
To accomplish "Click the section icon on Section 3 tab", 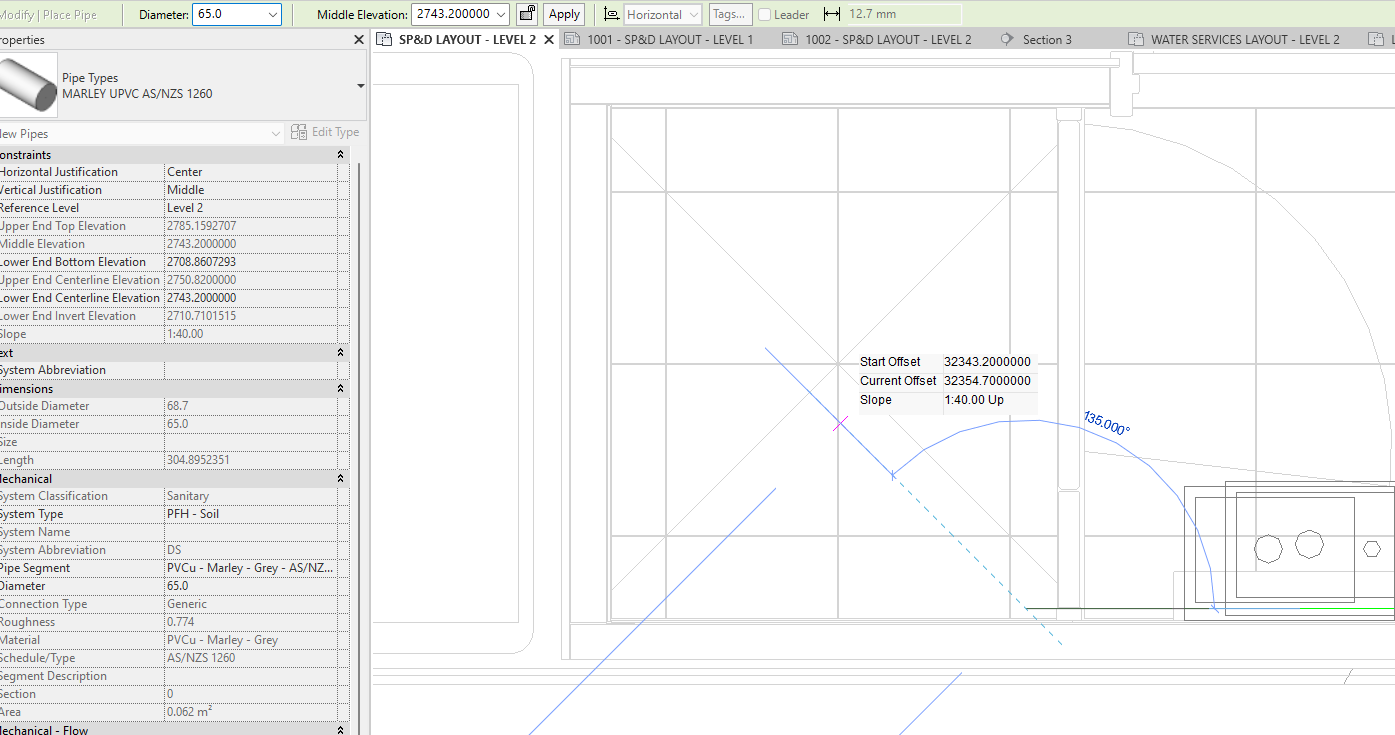I will tap(1007, 40).
